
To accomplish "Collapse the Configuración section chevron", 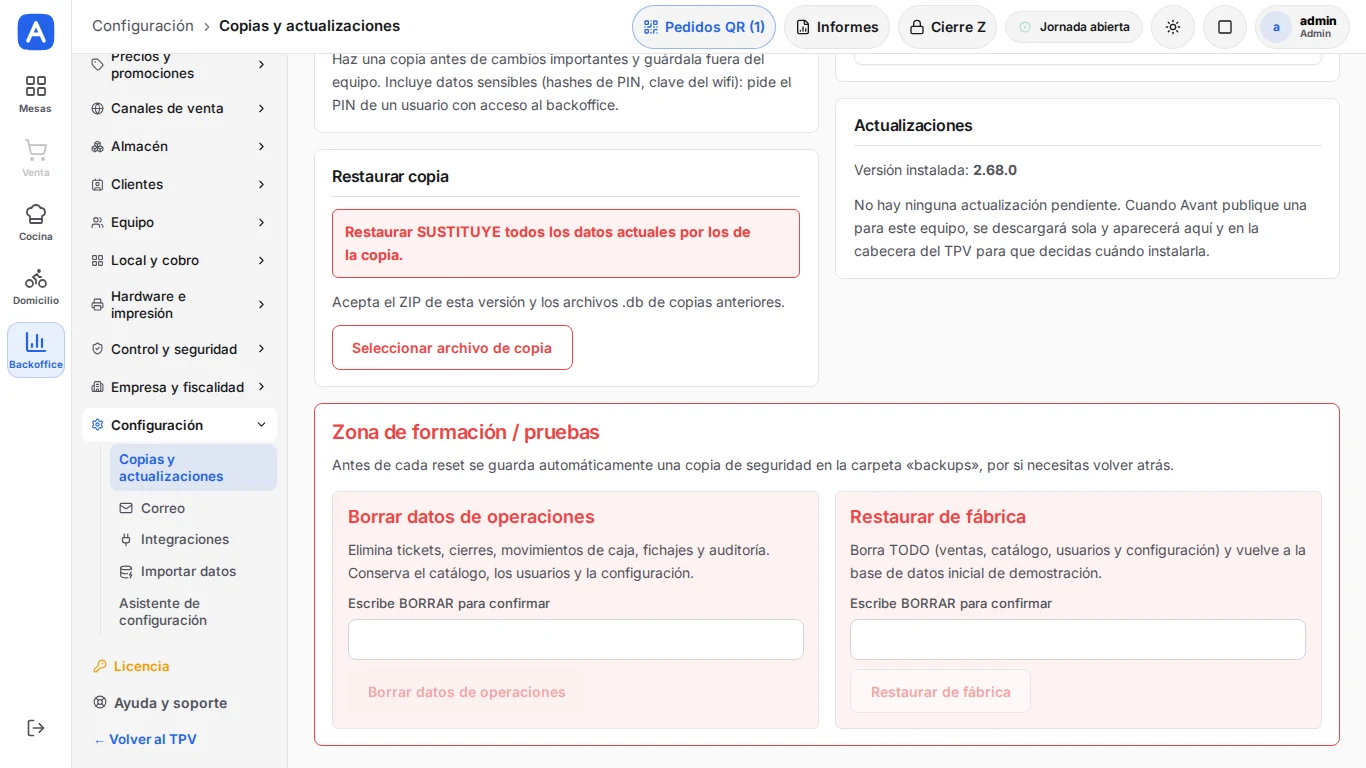I will pyautogui.click(x=261, y=425).
